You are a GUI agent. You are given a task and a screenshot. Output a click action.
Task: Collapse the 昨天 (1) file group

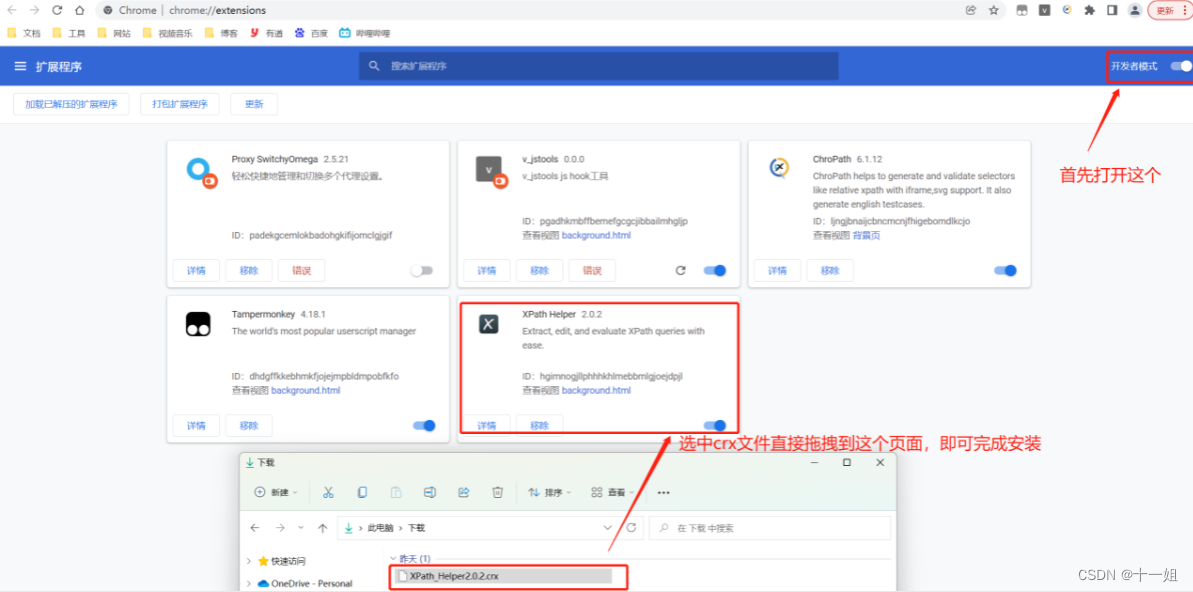pyautogui.click(x=393, y=559)
